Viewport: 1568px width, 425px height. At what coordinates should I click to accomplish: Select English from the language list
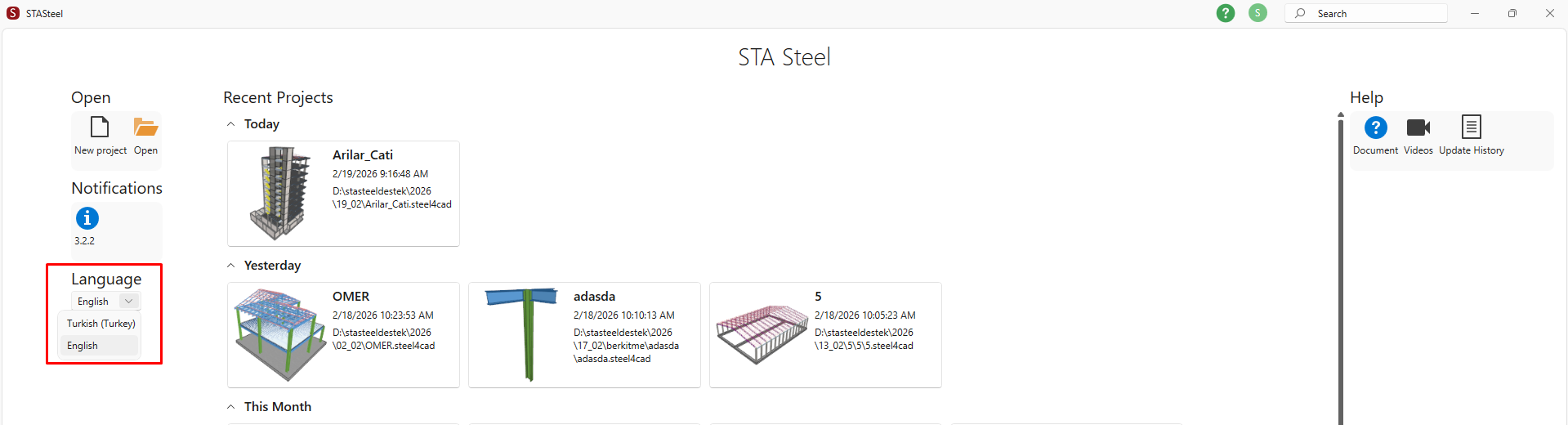(83, 346)
